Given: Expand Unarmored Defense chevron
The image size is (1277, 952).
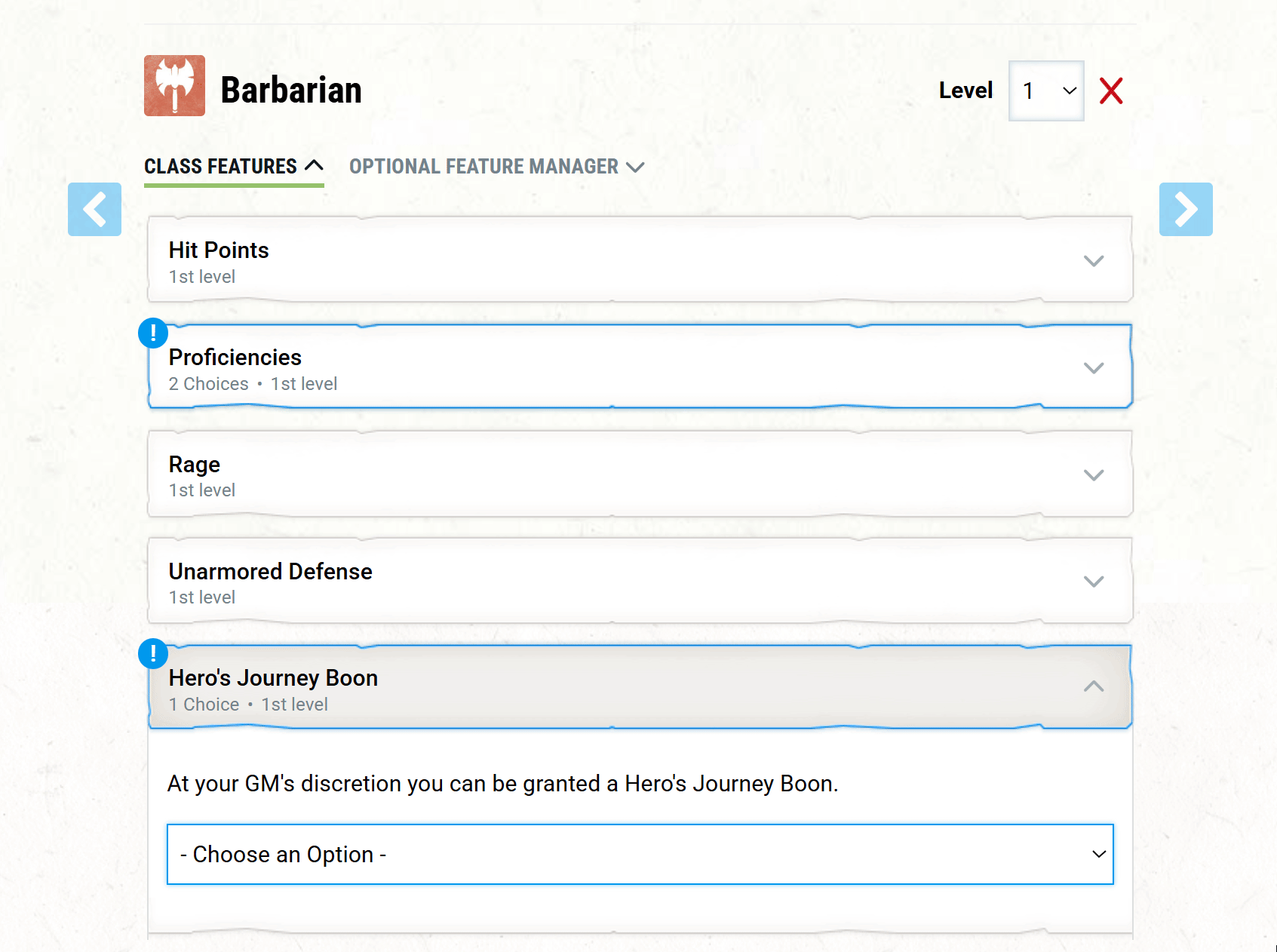Looking at the screenshot, I should pos(1093,582).
